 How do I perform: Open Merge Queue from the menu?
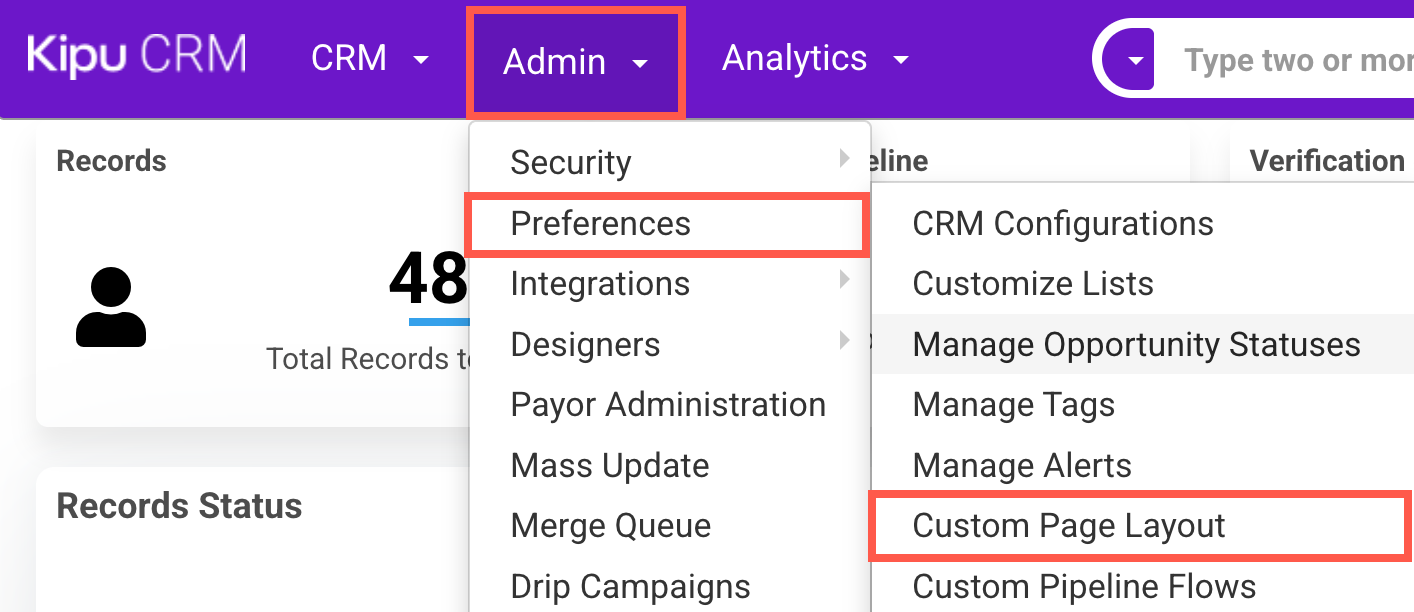(x=611, y=526)
